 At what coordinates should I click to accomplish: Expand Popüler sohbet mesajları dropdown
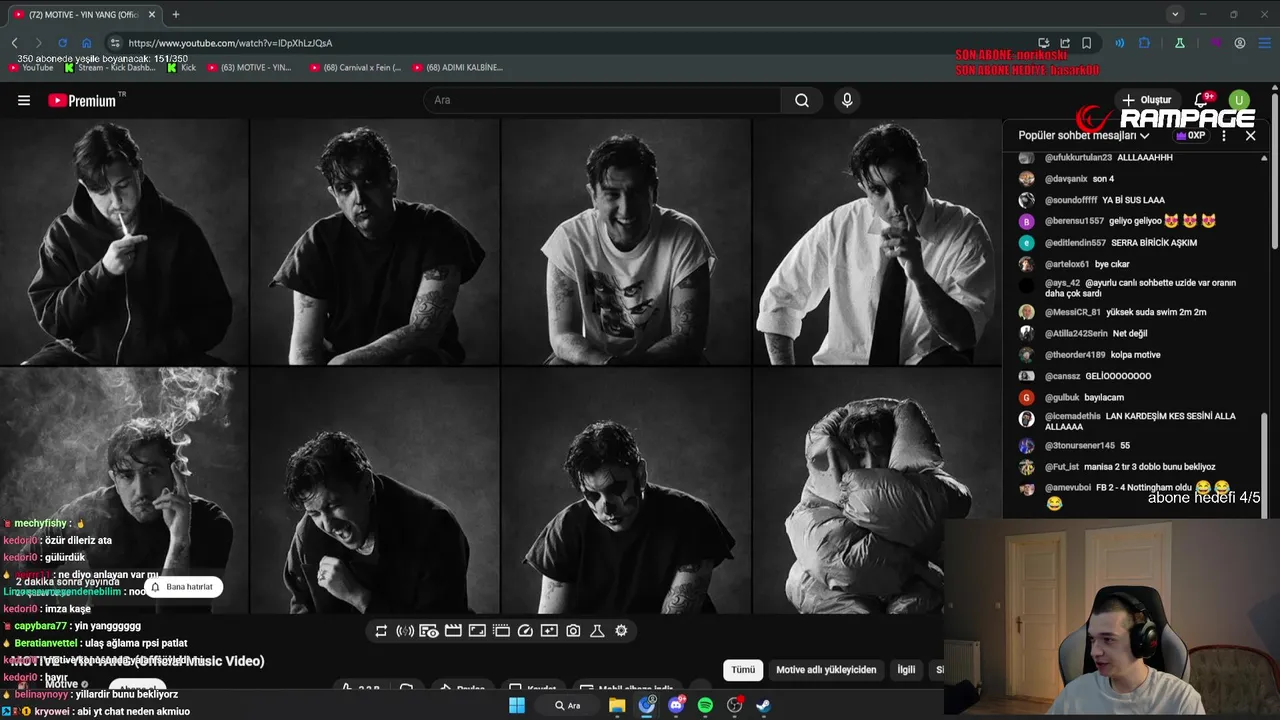(x=1084, y=135)
